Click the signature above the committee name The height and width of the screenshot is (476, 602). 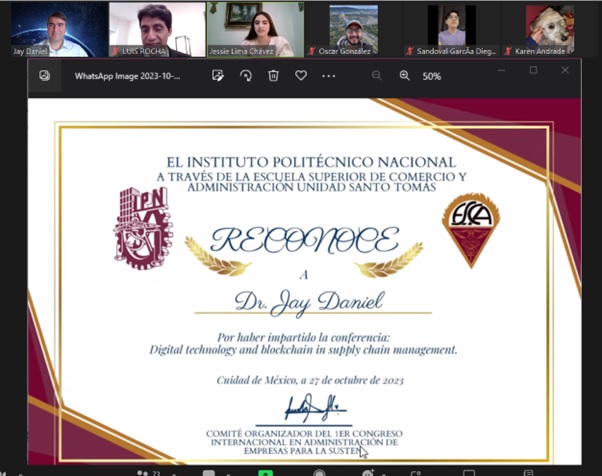coord(316,408)
